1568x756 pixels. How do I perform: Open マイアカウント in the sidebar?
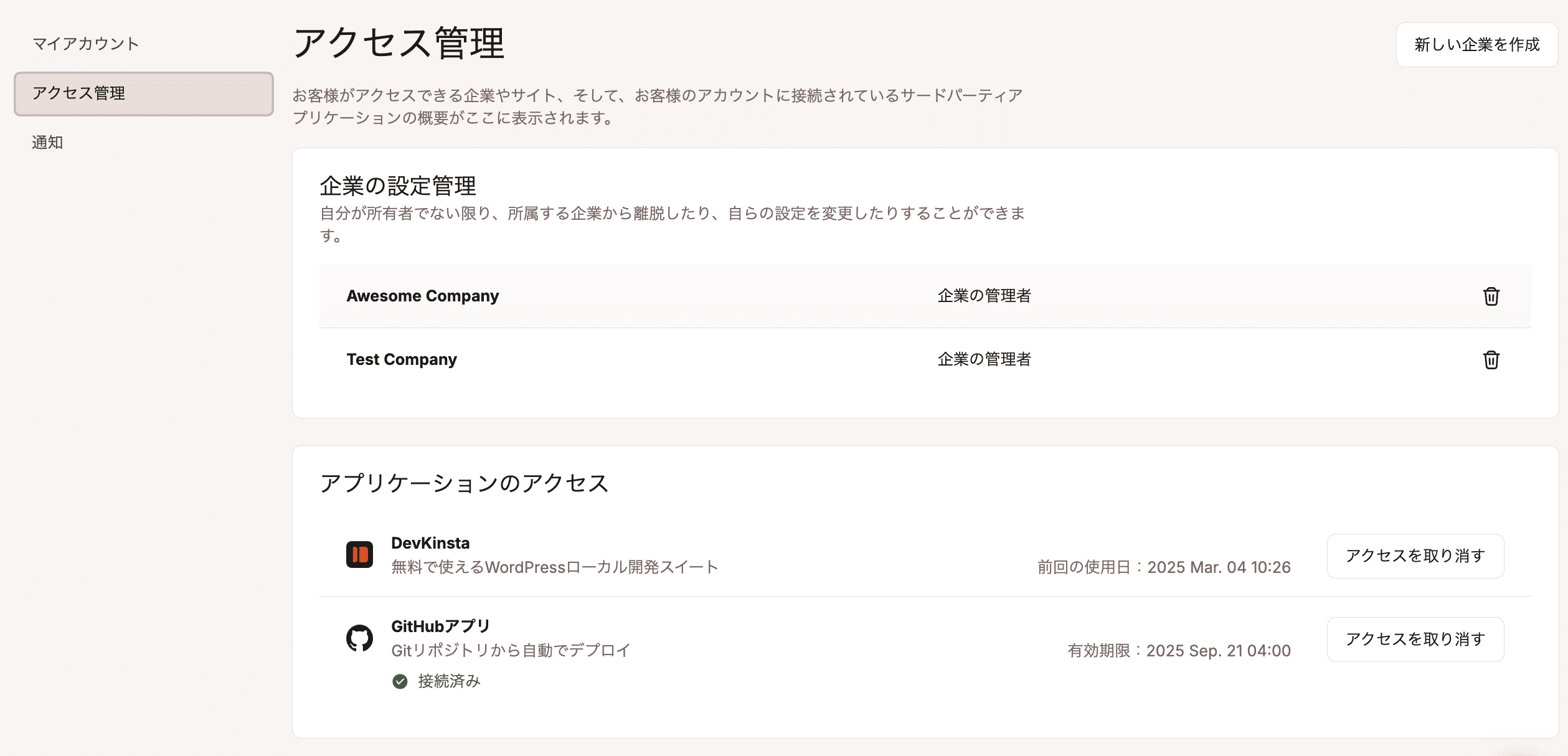[85, 44]
